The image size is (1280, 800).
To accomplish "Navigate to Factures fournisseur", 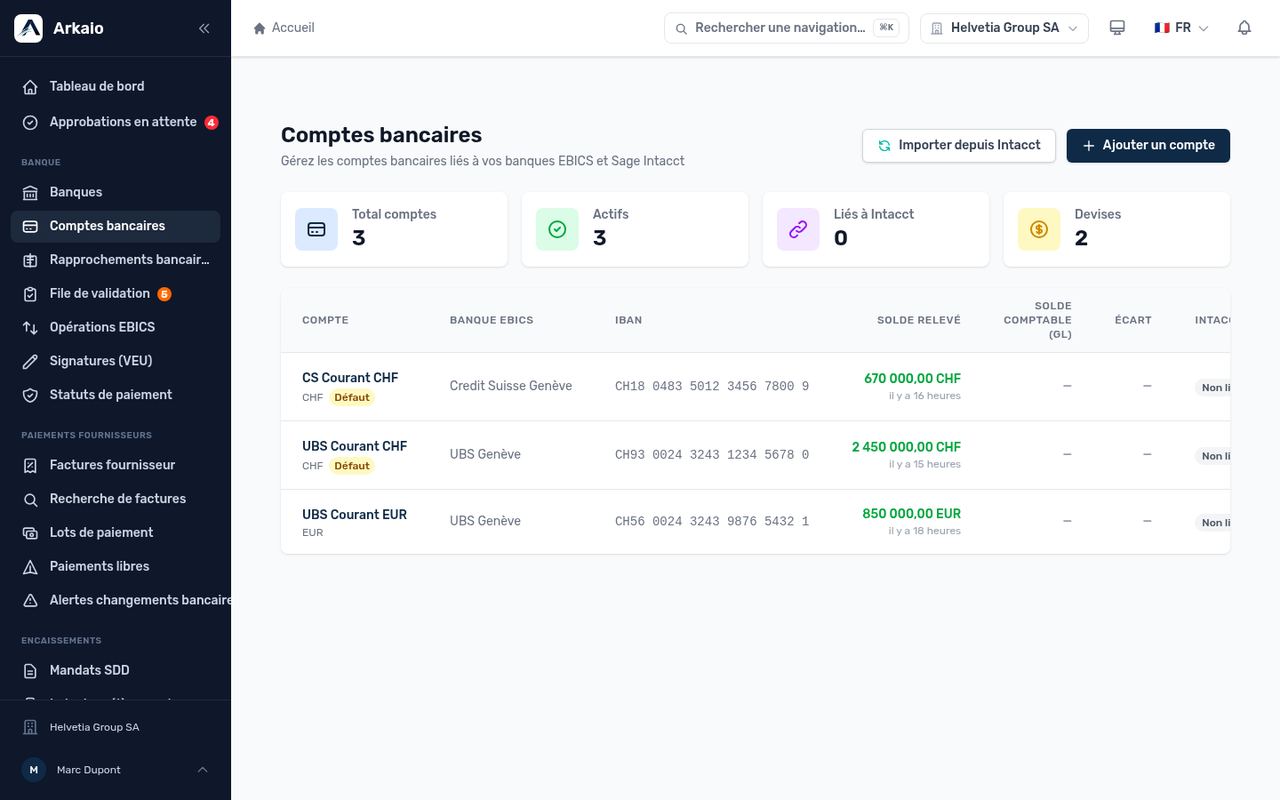I will (115, 465).
